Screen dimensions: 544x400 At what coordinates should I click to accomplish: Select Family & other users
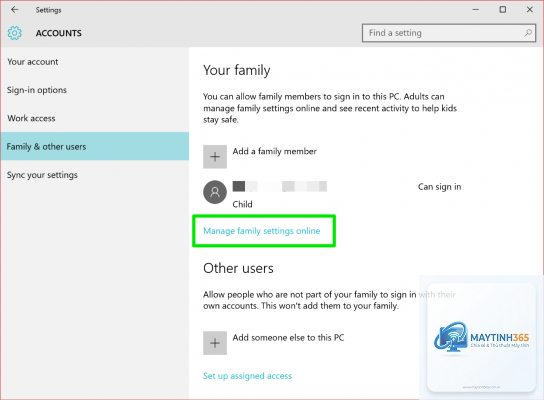(x=95, y=146)
